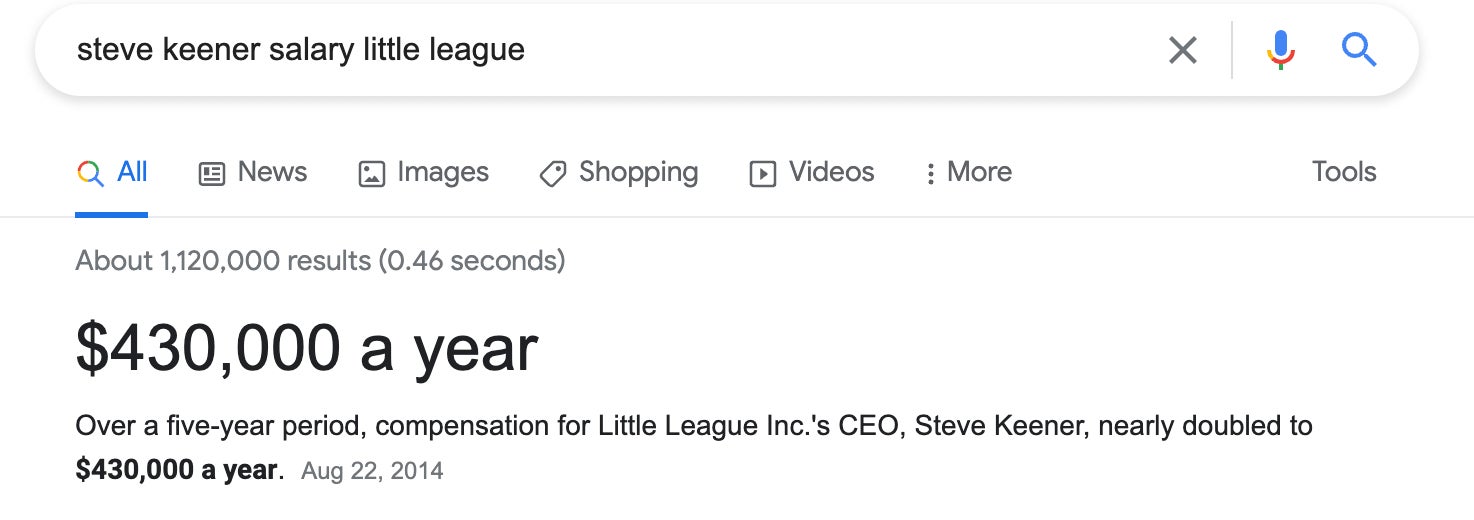Switch to the Images tab
Viewport: 1474px width, 520px height.
click(443, 172)
